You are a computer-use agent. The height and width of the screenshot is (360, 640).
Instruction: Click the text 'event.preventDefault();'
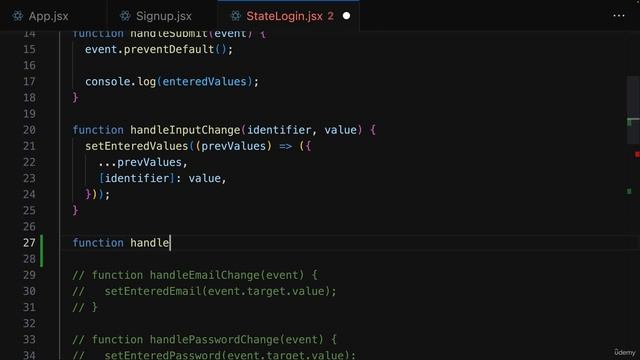click(159, 49)
